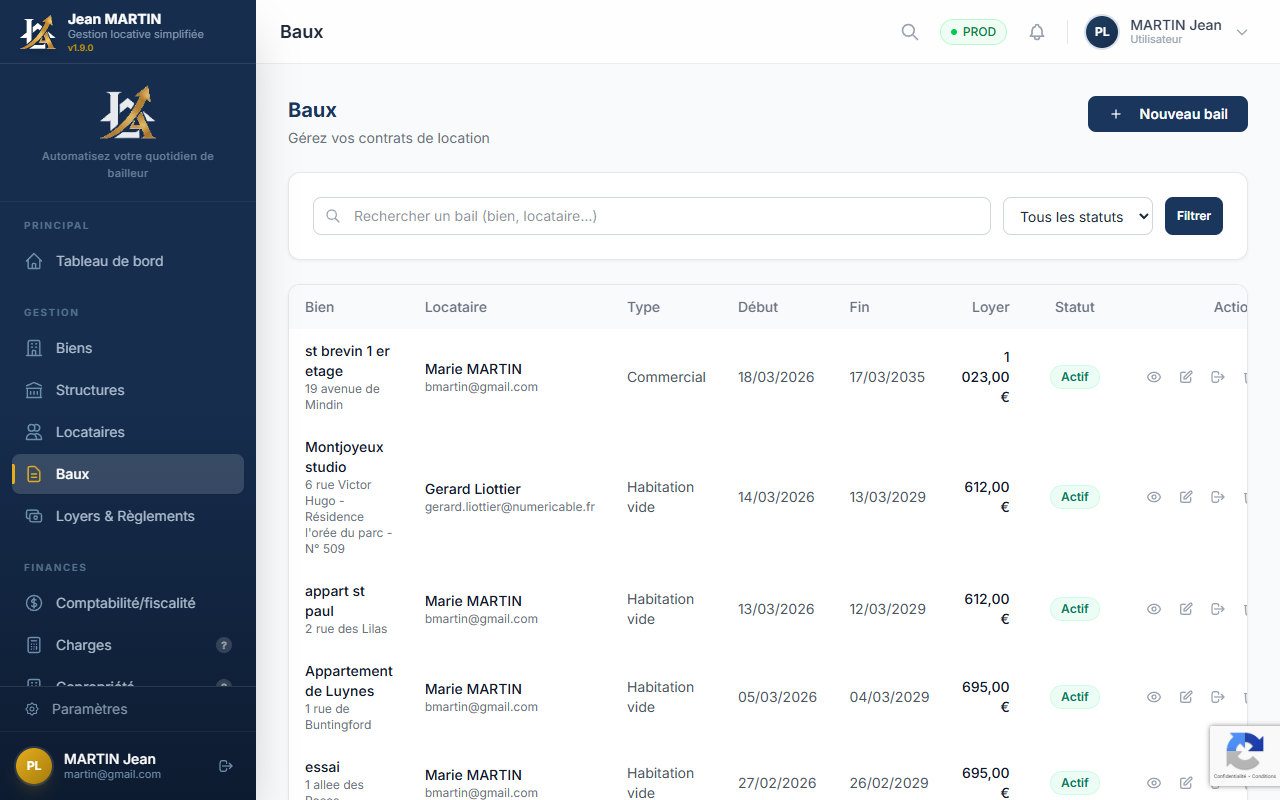This screenshot has width=1280, height=800.
Task: Terminate the Montjoyeux studio lease with exit icon
Action: pos(1217,497)
